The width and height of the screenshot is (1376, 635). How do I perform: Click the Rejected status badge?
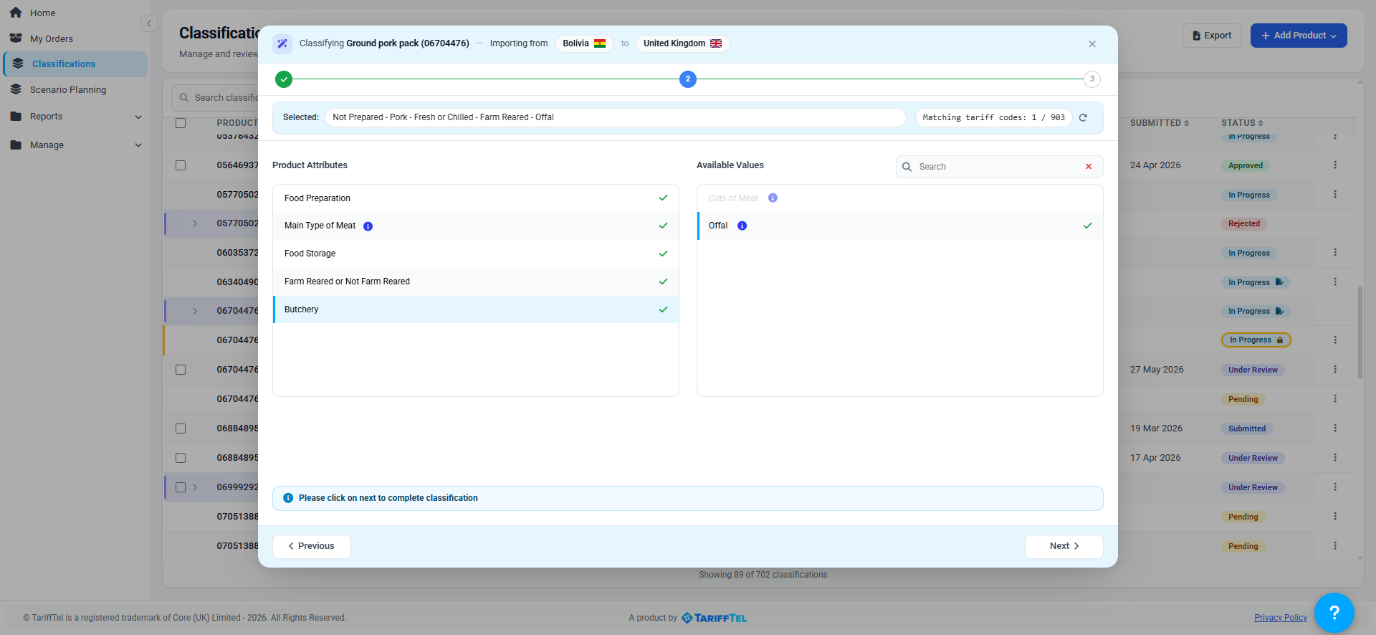(1245, 224)
